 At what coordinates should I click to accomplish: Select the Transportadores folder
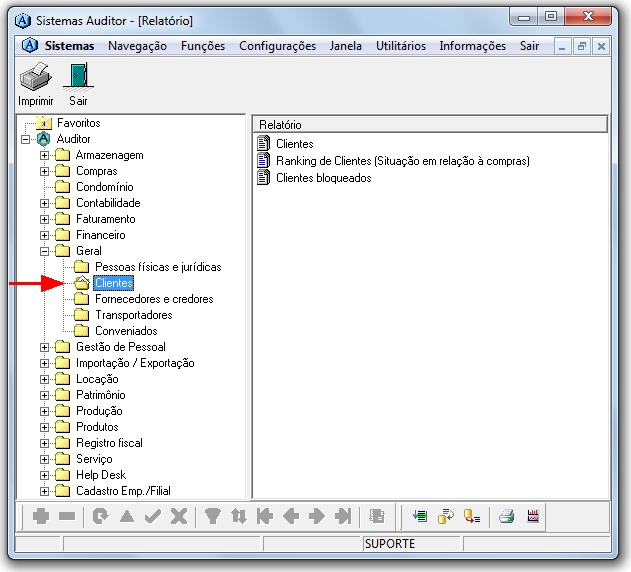tap(133, 315)
